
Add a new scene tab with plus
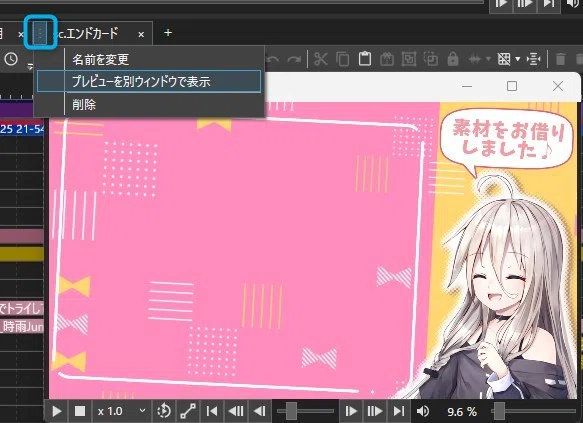pyautogui.click(x=168, y=33)
